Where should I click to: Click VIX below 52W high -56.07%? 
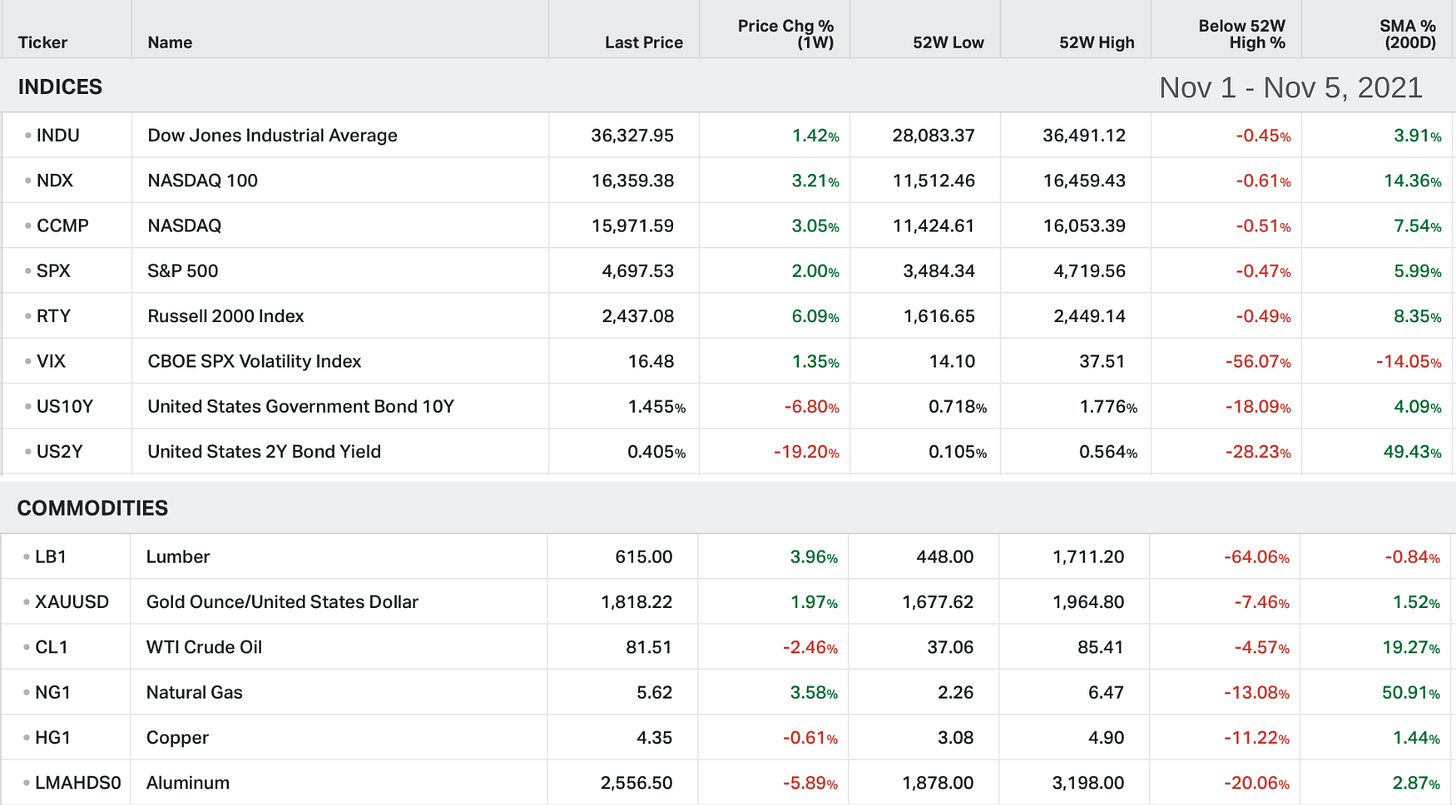pos(1258,361)
